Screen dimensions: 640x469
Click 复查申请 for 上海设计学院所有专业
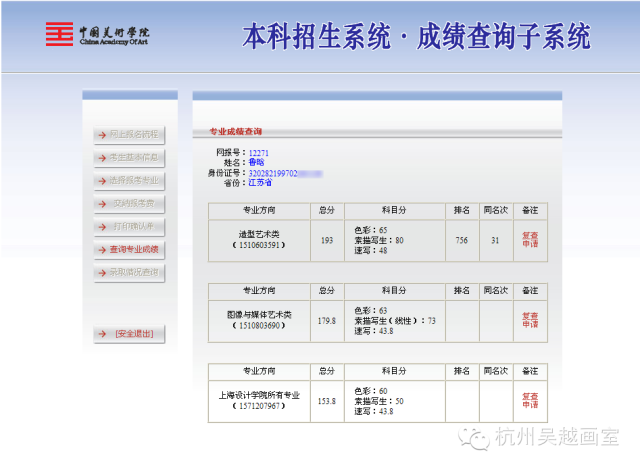coord(530,400)
